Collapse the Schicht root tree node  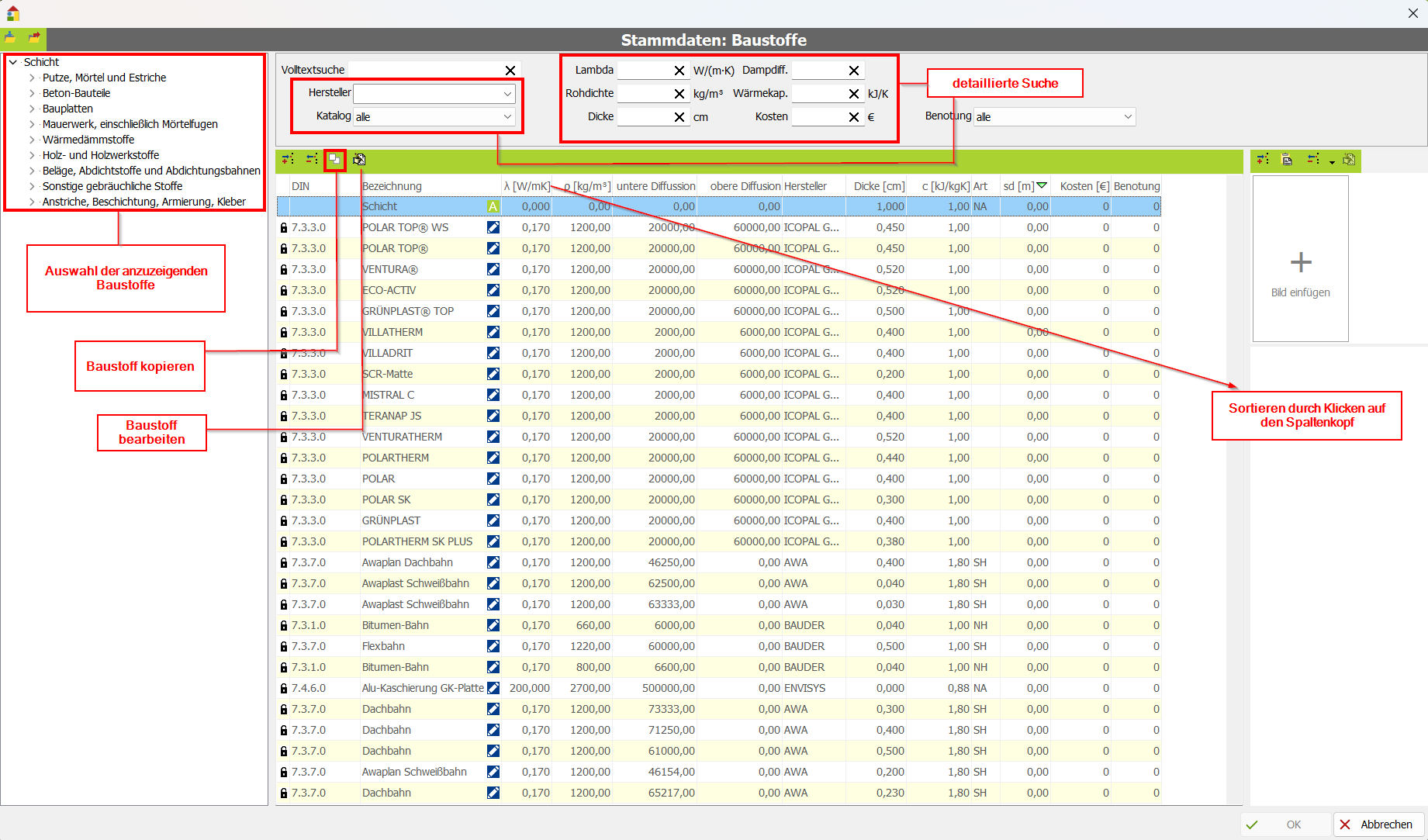pyautogui.click(x=13, y=62)
